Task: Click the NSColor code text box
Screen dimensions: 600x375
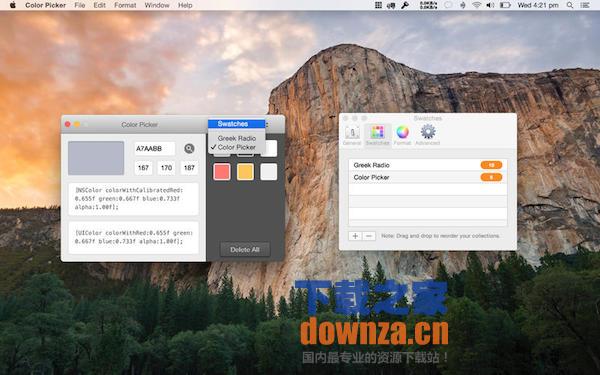Action: coord(134,199)
